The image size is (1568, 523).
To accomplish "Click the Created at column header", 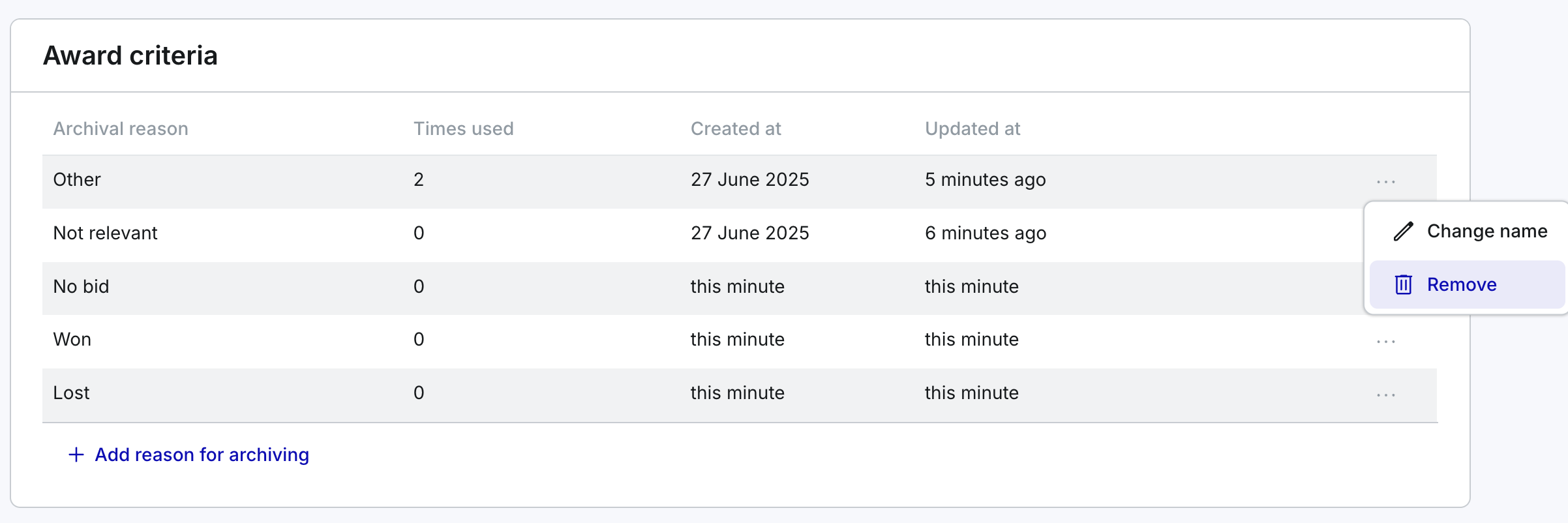I will pos(736,128).
